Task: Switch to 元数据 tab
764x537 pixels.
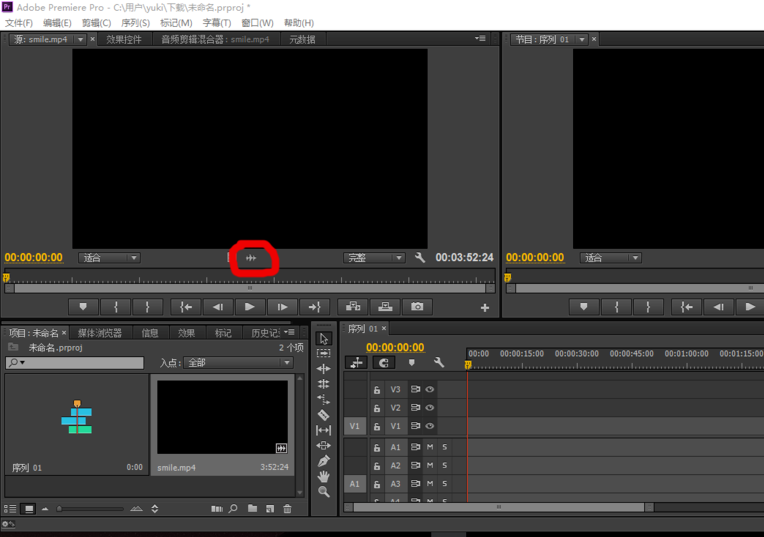Action: click(x=303, y=39)
